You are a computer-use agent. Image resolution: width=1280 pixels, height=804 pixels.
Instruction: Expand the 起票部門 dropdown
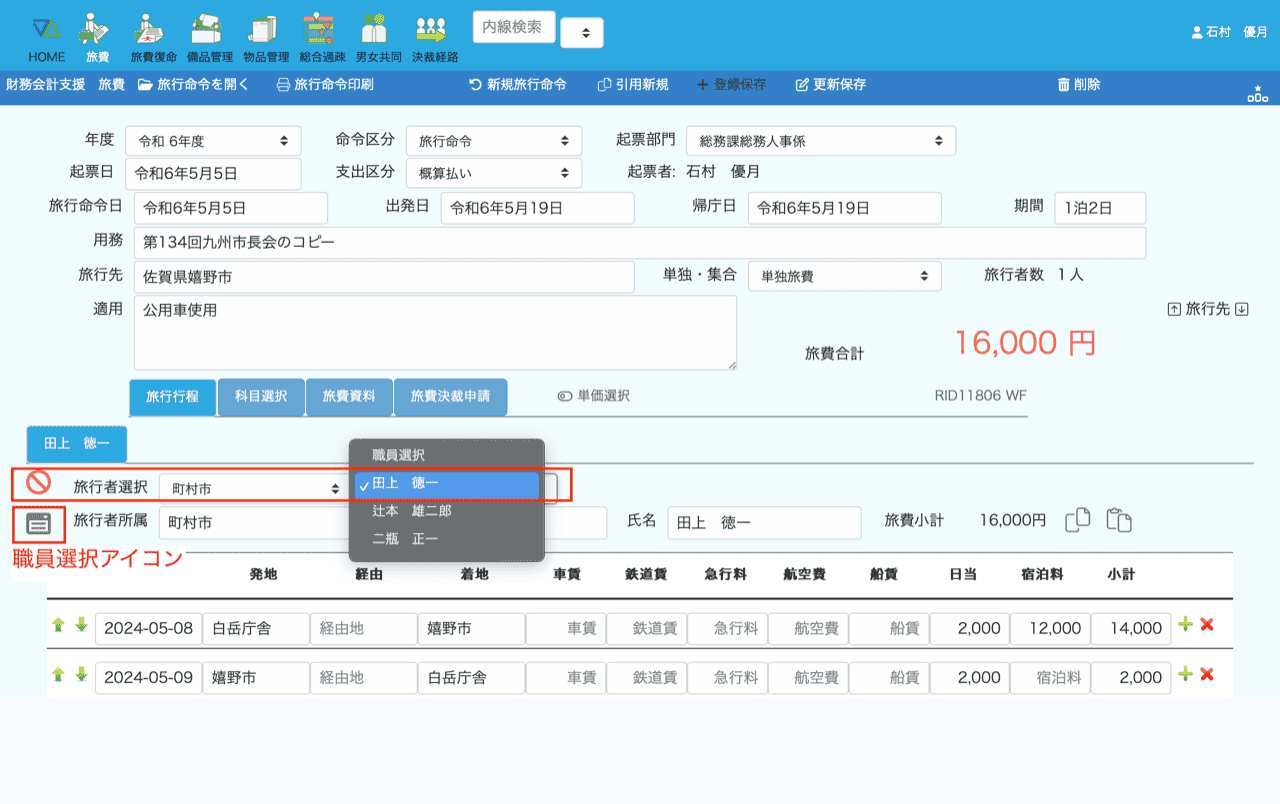(822, 142)
